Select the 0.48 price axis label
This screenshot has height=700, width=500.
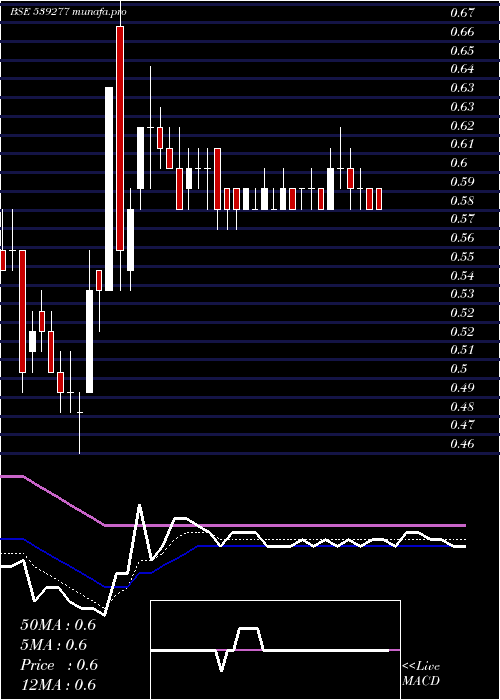tap(462, 407)
